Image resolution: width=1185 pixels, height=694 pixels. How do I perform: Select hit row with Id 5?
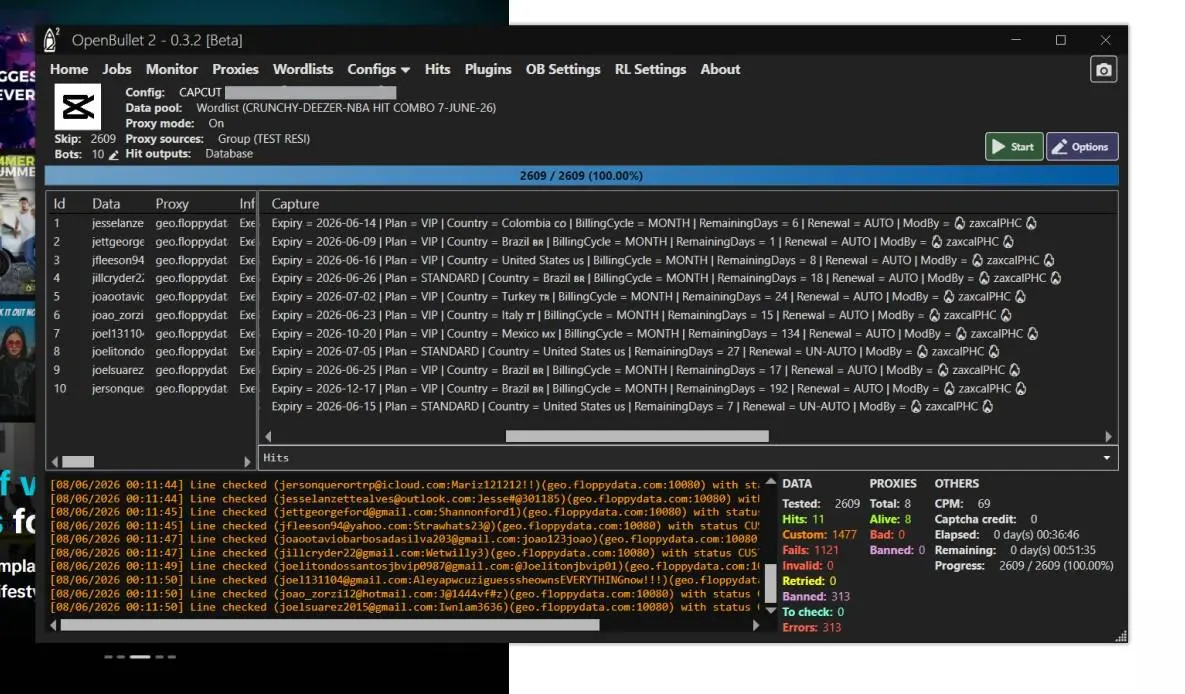(151, 297)
